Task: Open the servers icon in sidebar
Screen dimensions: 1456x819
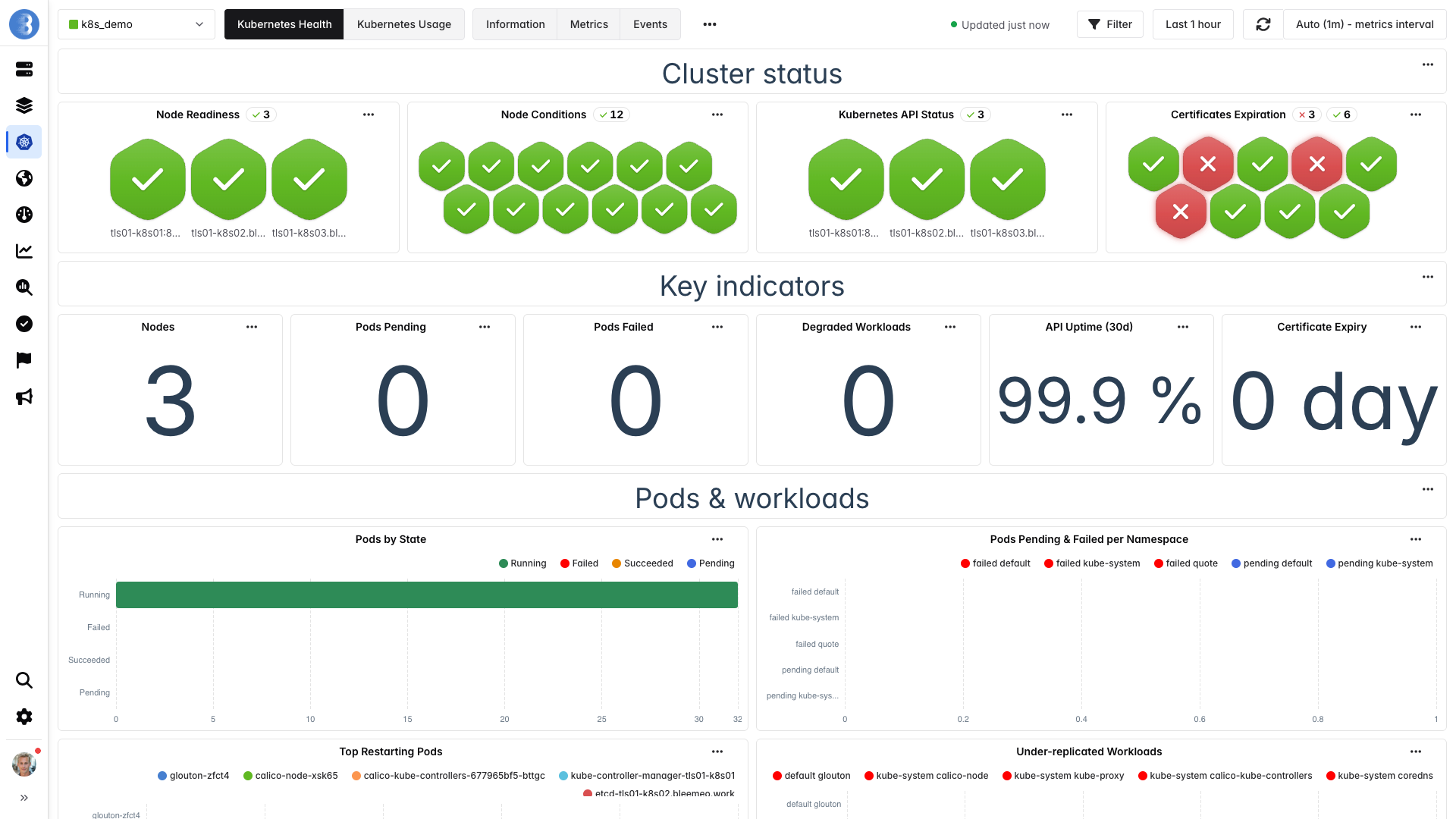Action: point(24,69)
